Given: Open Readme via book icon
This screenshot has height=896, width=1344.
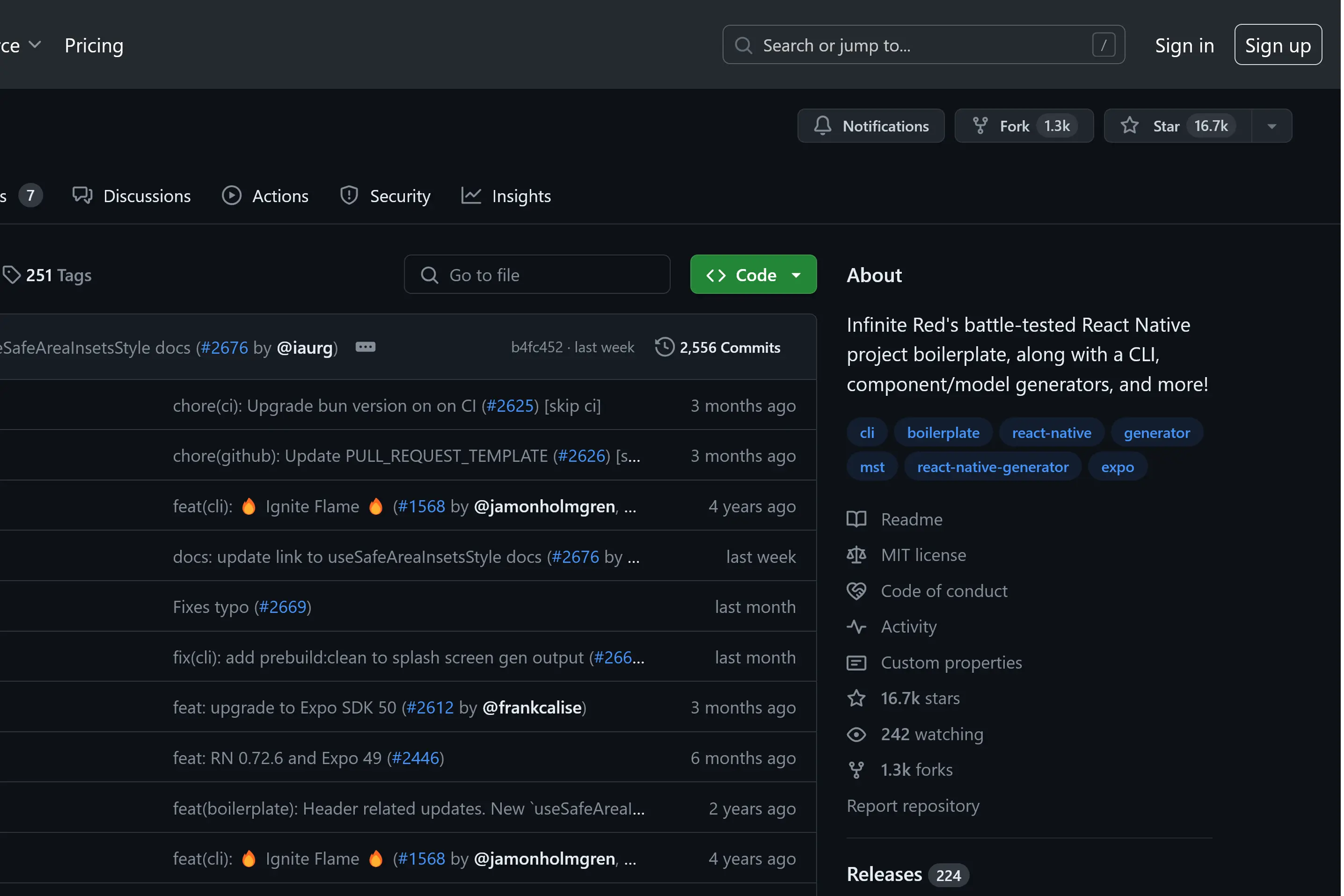Looking at the screenshot, I should click(856, 519).
